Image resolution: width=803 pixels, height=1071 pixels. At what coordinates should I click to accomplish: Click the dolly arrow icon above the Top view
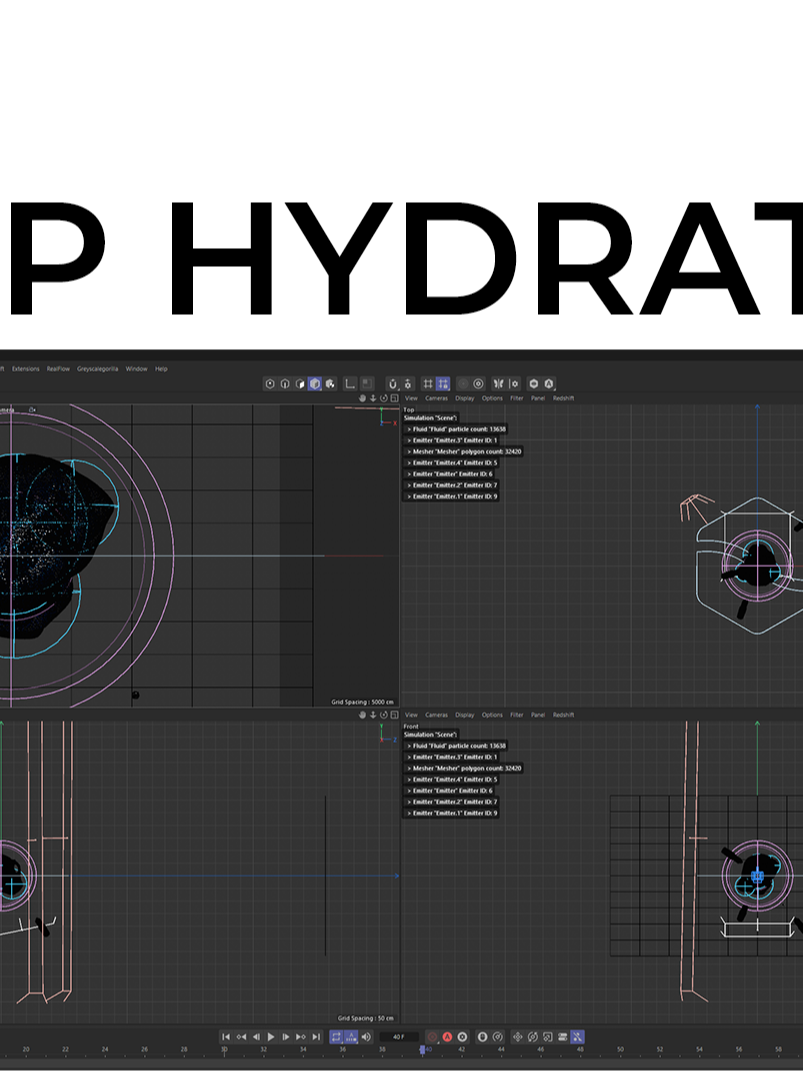373,398
